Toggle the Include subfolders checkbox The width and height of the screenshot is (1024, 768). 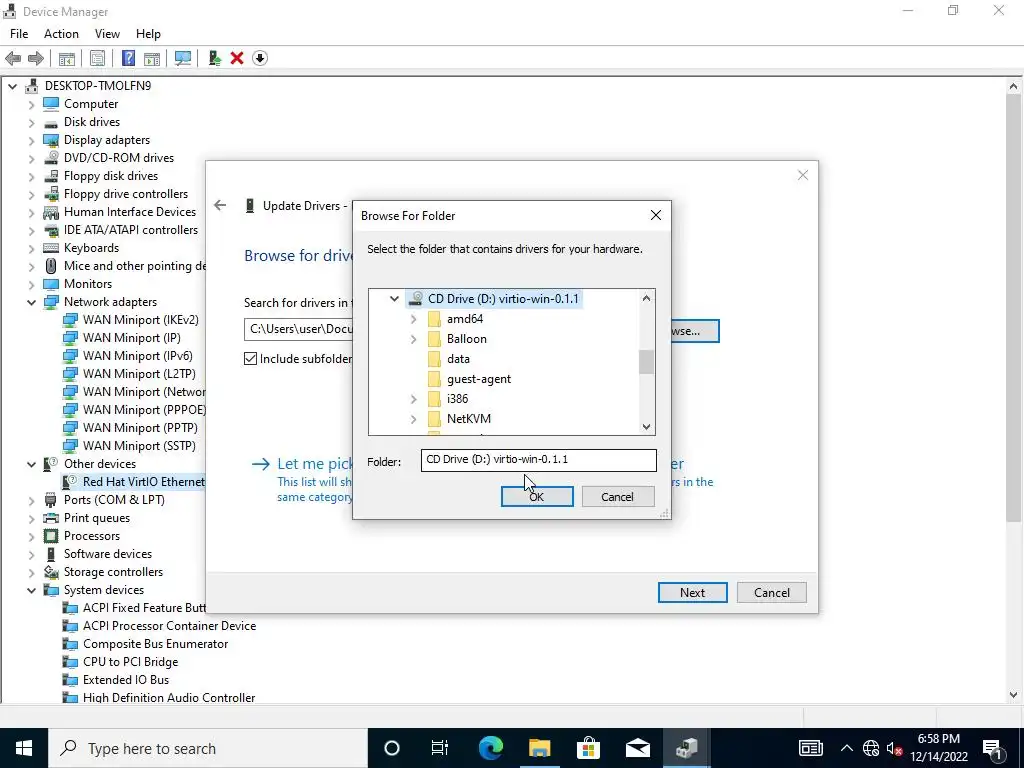tap(250, 359)
